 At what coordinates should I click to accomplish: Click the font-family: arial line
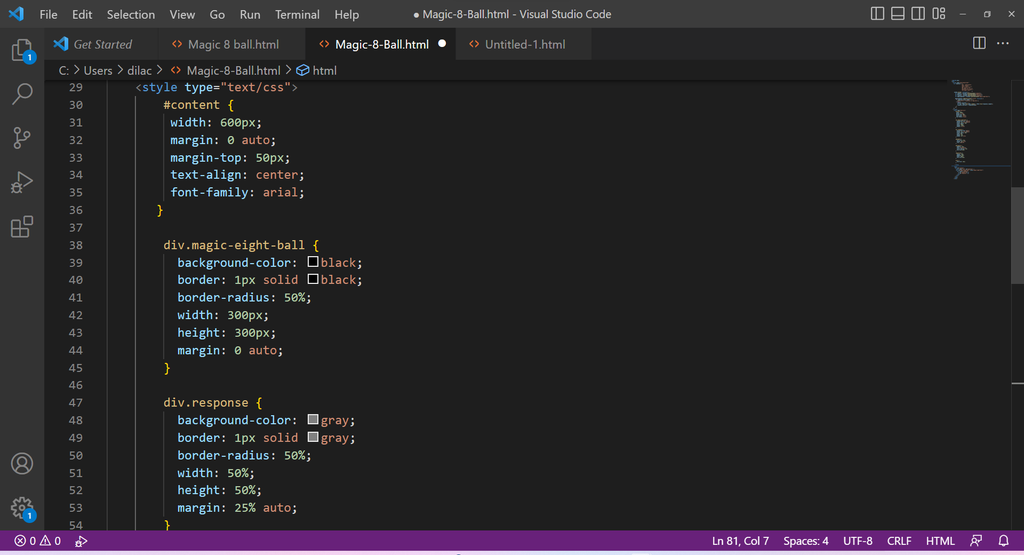coord(237,192)
